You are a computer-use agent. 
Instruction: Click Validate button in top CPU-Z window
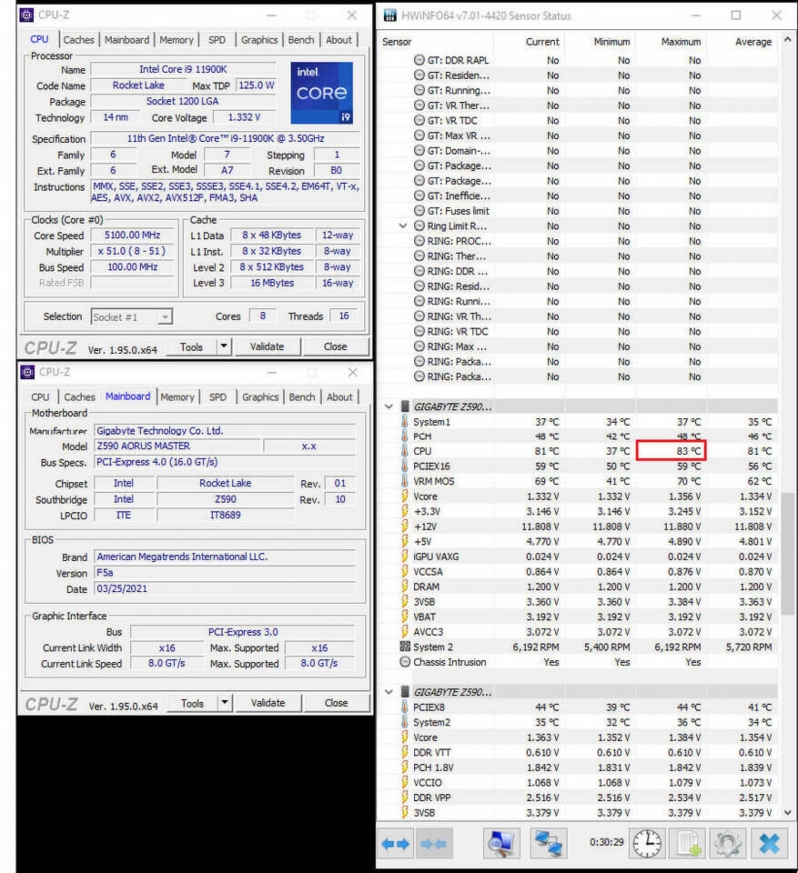[267, 347]
